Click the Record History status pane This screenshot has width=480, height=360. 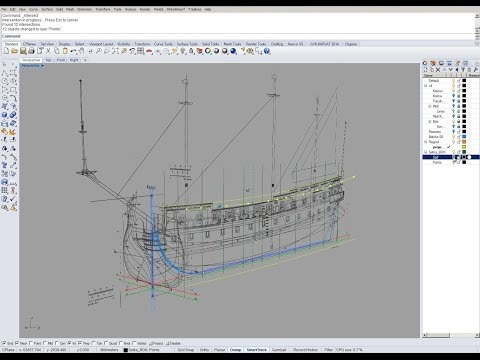click(305, 350)
